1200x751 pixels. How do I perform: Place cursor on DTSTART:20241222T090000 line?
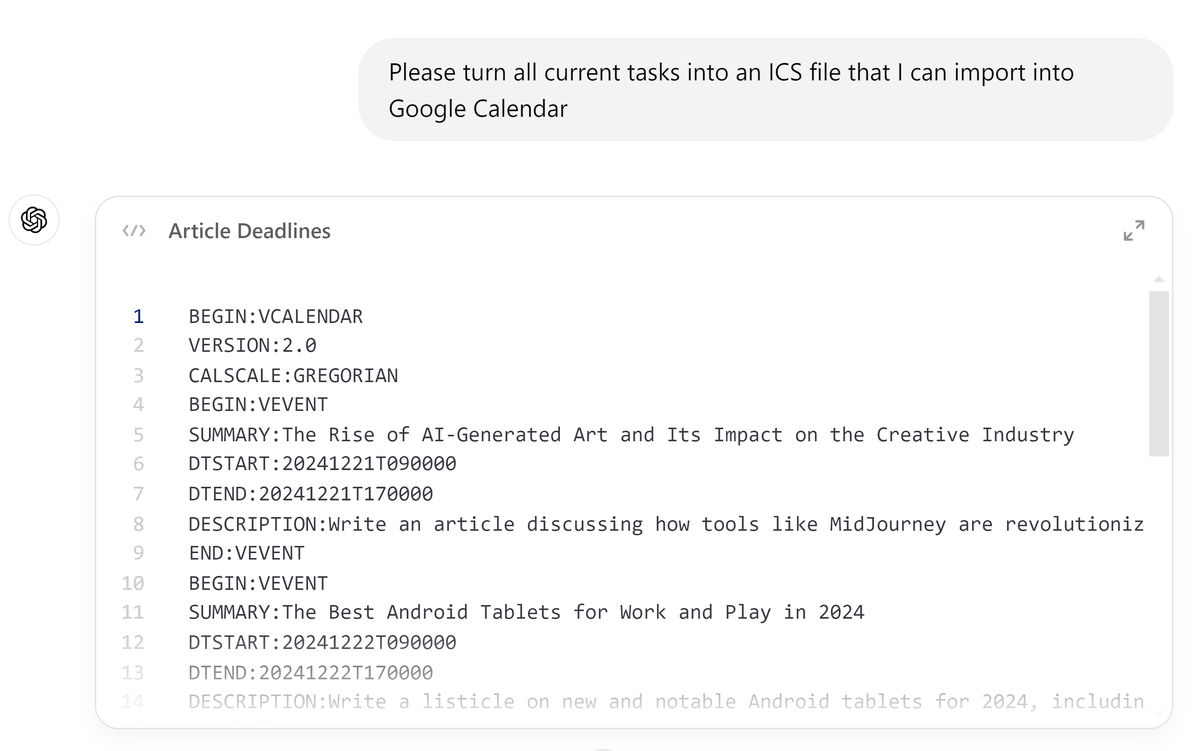[322, 642]
